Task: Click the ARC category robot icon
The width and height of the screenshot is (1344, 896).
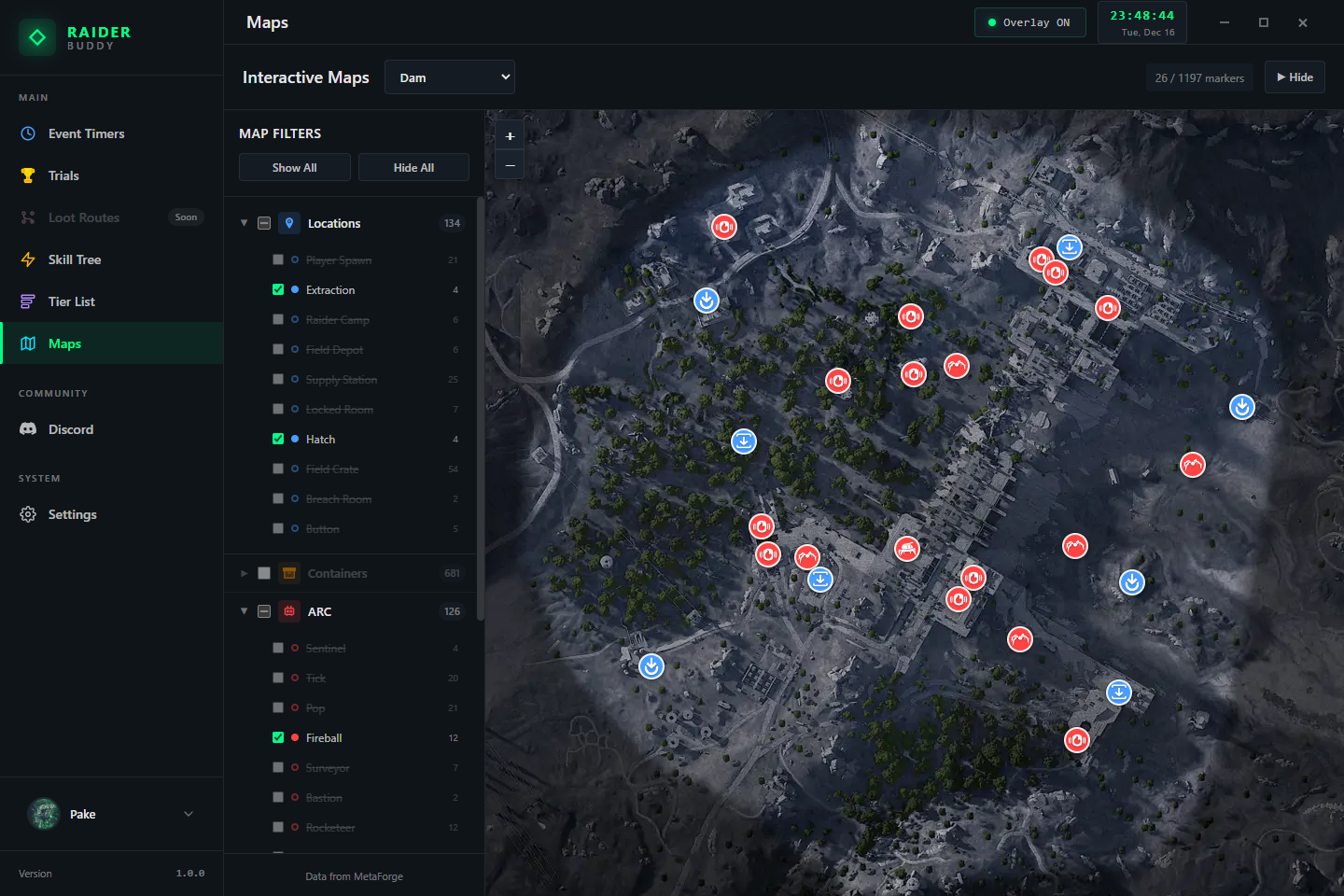Action: (289, 611)
